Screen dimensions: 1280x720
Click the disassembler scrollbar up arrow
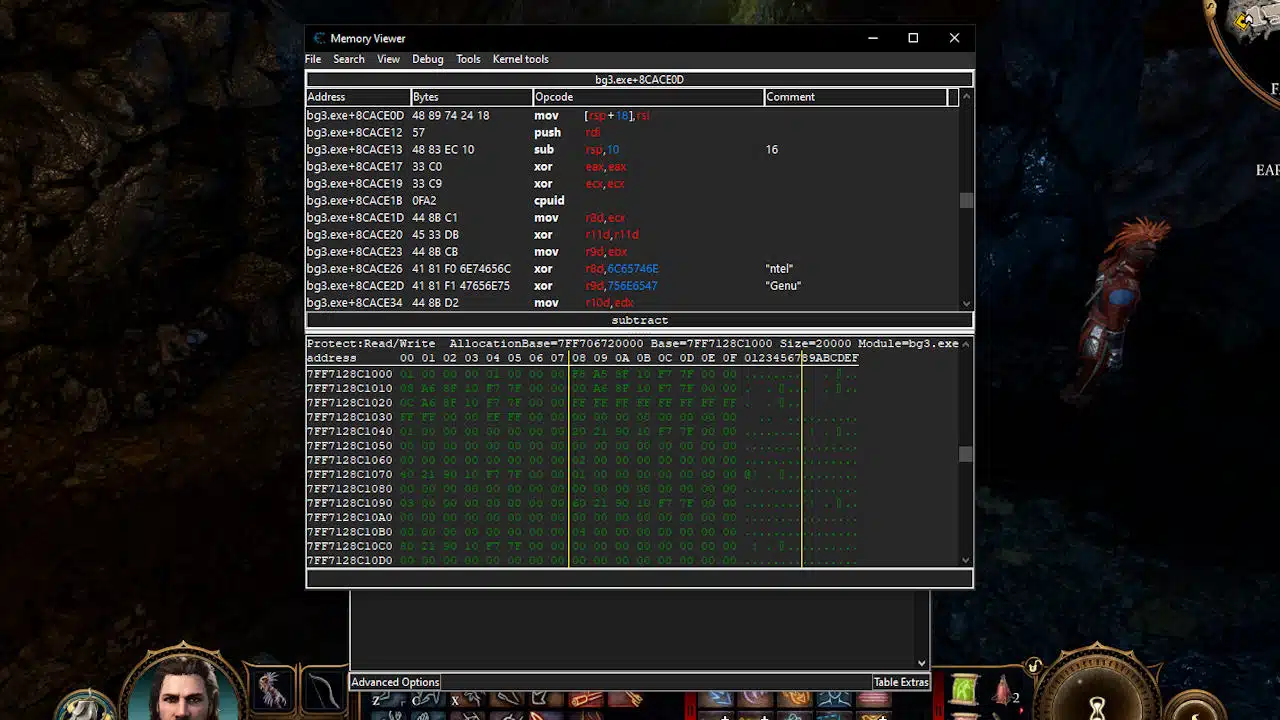click(966, 97)
